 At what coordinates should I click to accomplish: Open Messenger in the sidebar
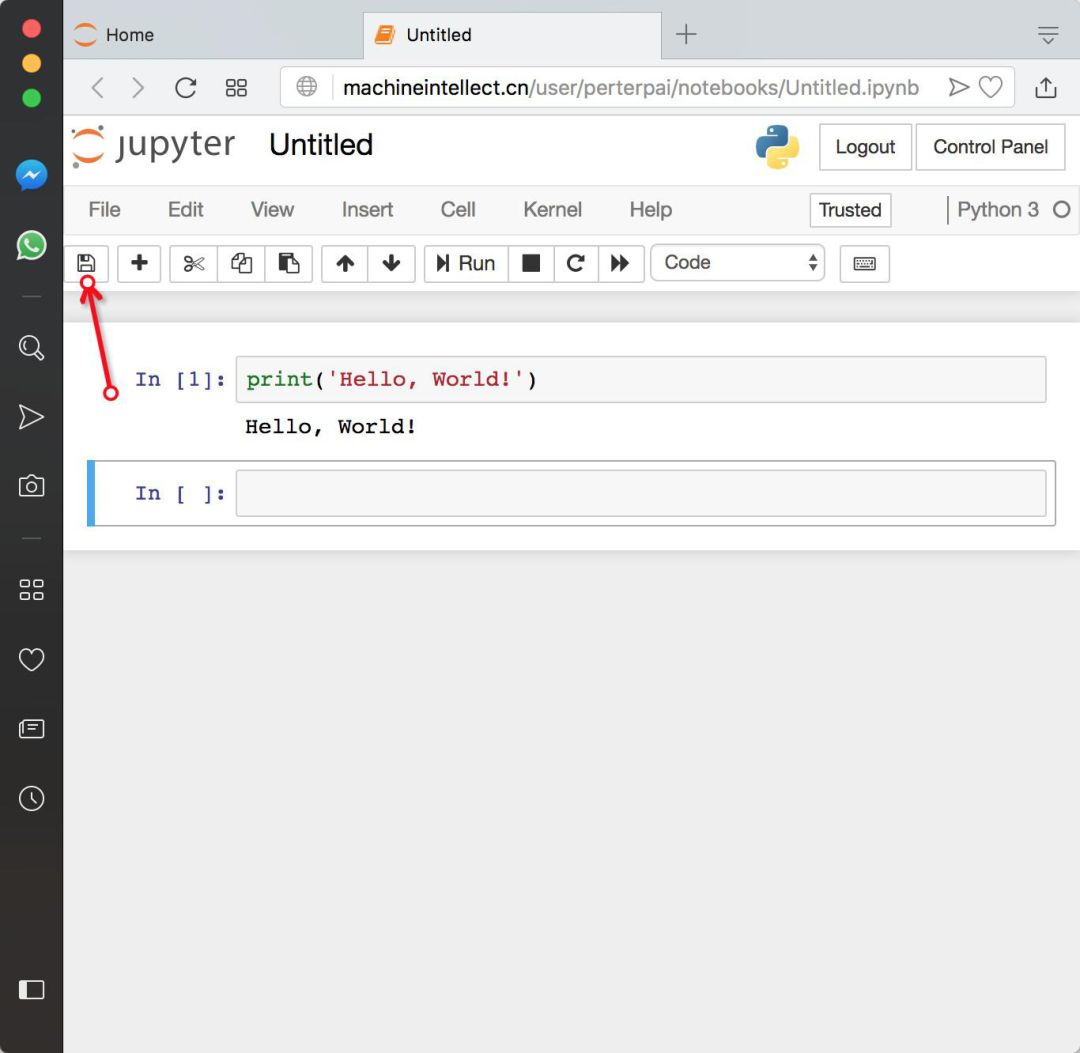pyautogui.click(x=32, y=176)
